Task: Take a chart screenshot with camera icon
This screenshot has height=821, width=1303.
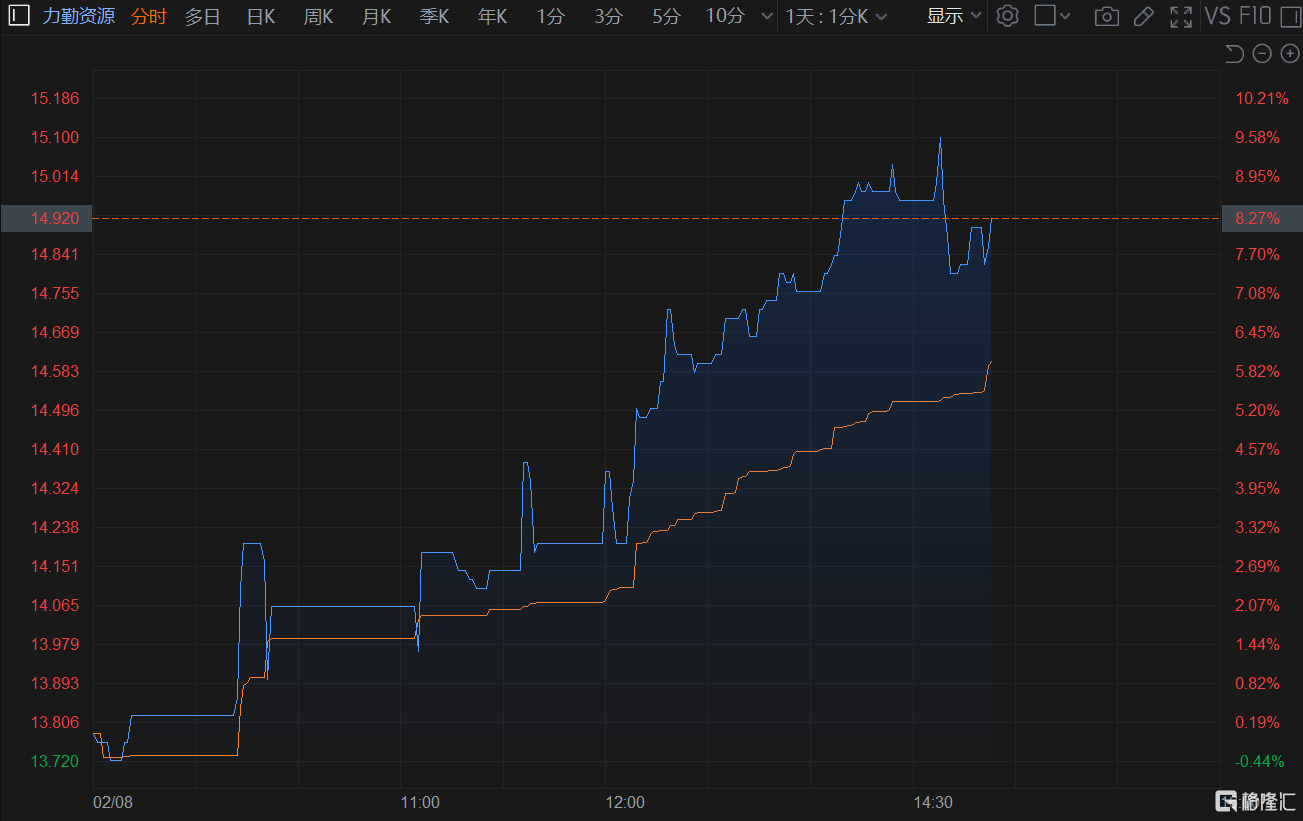Action: (1106, 16)
